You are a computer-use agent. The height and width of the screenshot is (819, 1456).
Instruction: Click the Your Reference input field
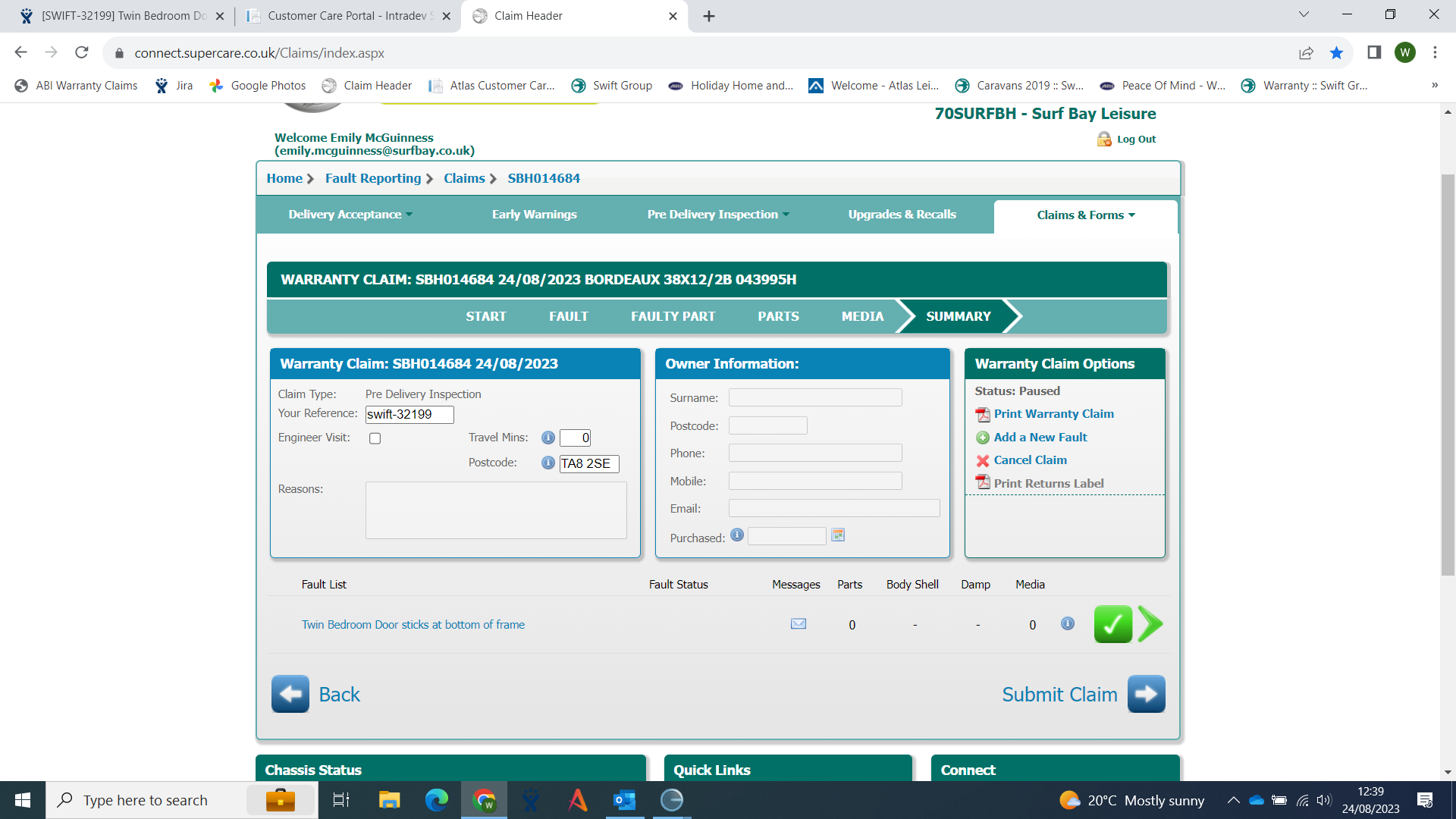pos(409,415)
